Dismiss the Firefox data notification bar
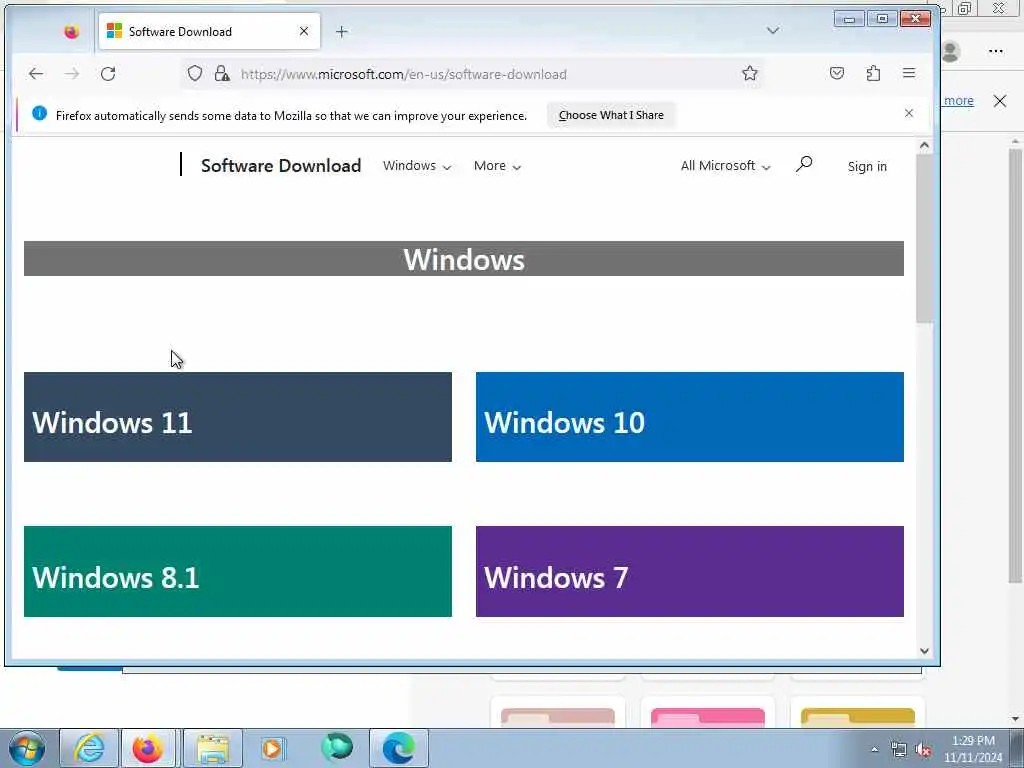 click(909, 113)
